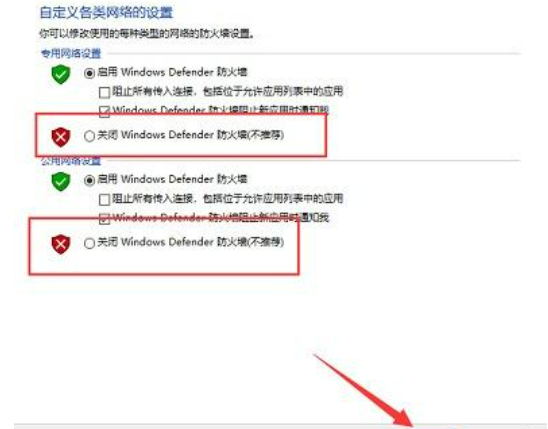This screenshot has height=429, width=548.
Task: Toggle notify checkbox in private network settings
Action: point(104,111)
